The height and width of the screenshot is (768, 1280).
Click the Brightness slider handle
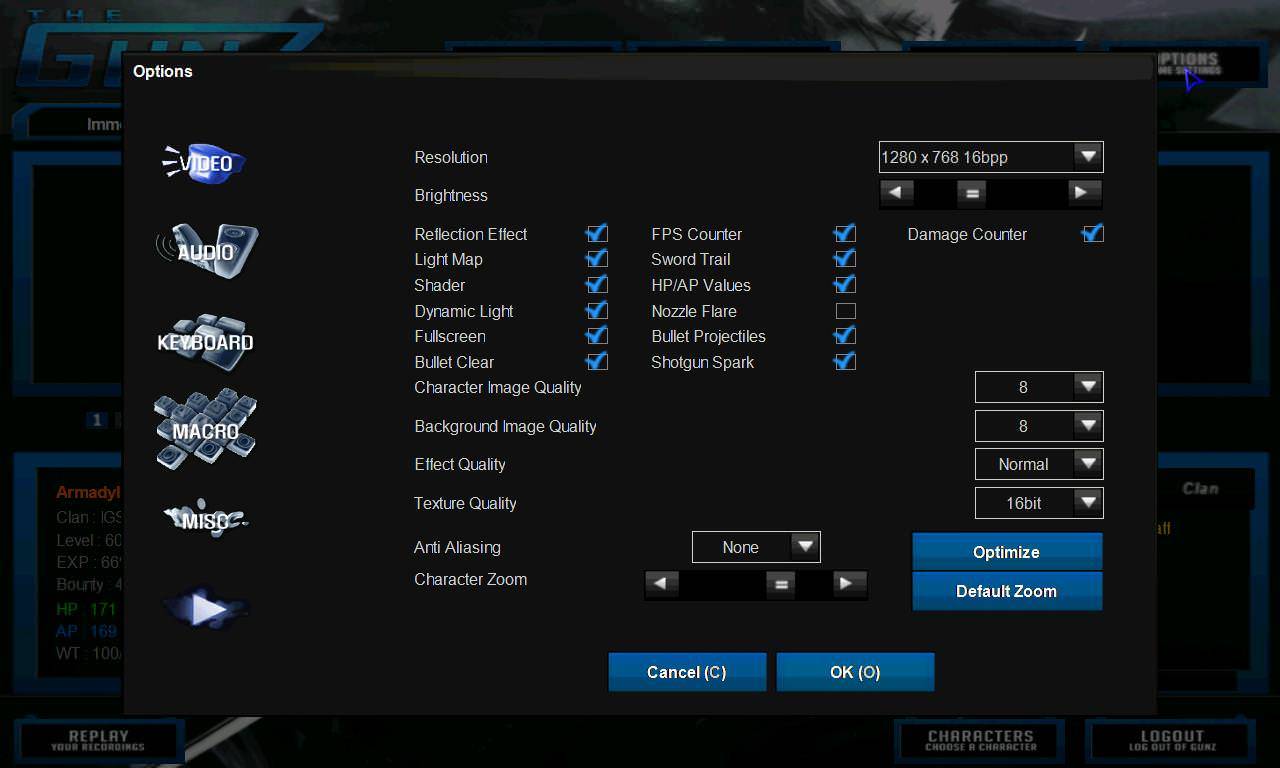coord(972,193)
